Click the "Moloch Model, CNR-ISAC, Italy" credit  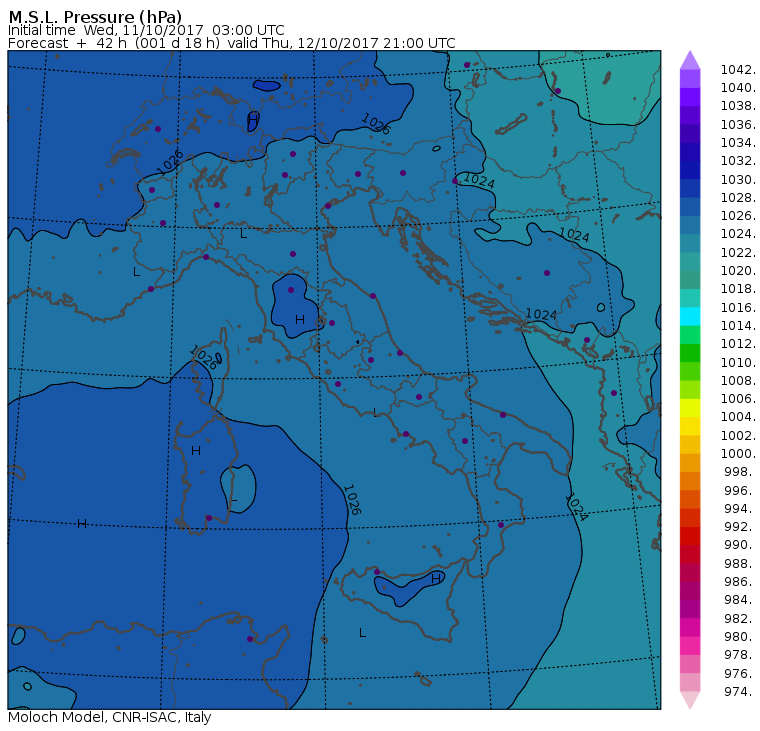[110, 717]
